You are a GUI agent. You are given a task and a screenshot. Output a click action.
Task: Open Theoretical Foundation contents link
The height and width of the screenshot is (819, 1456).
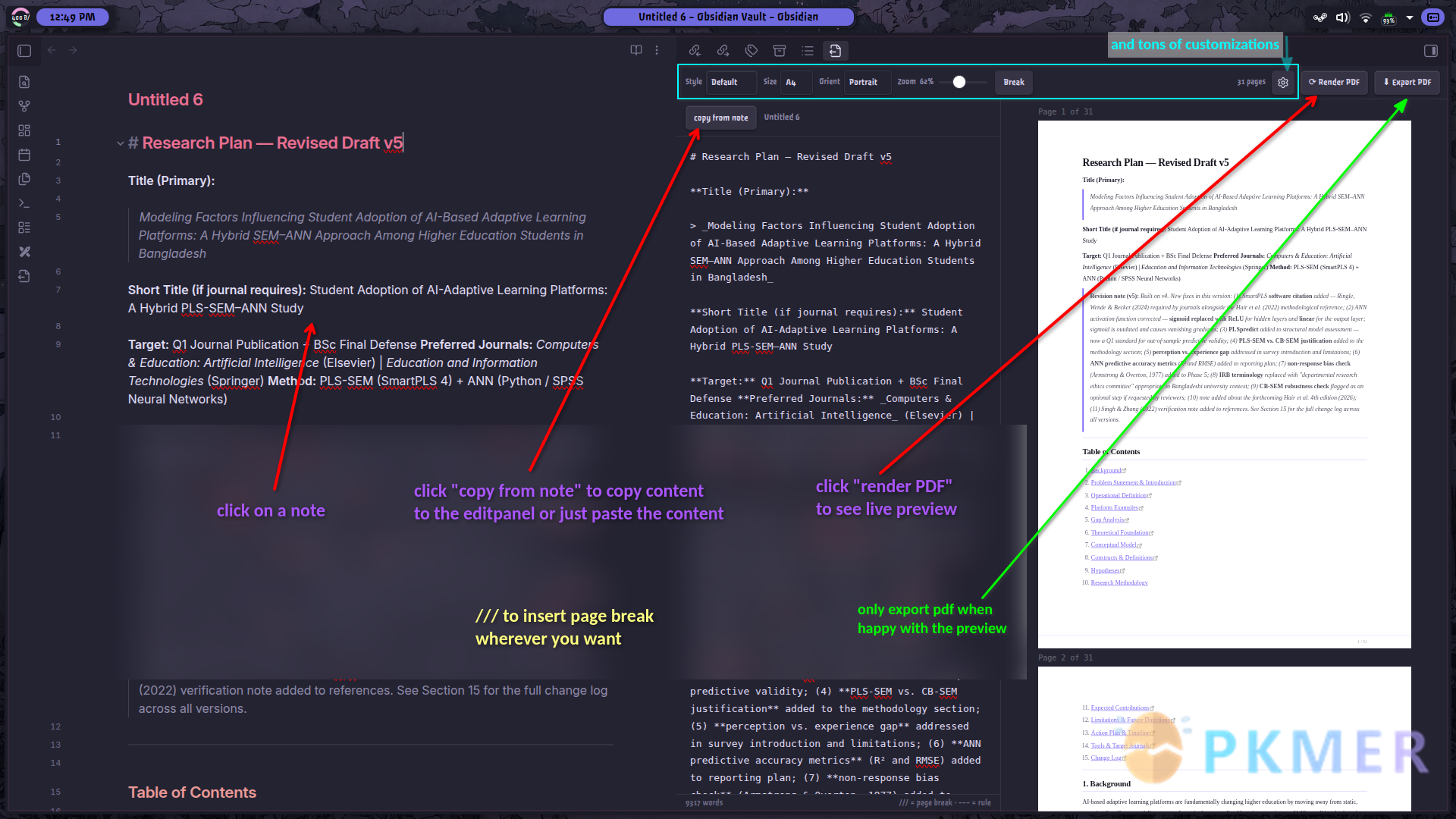tap(1121, 532)
